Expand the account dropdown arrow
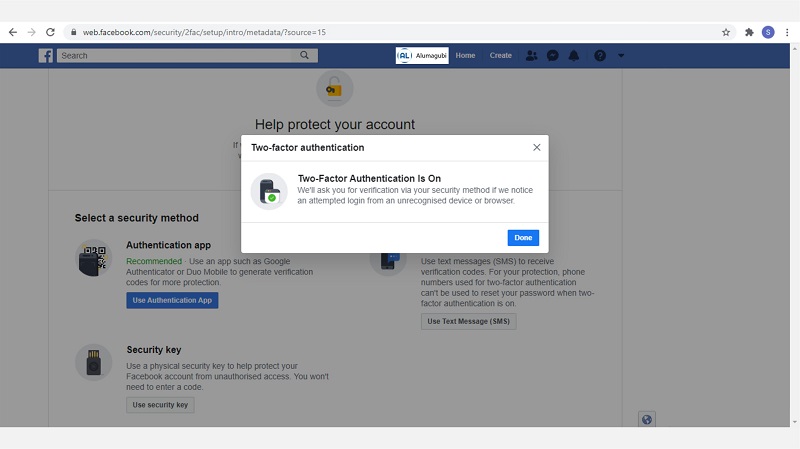 click(621, 56)
